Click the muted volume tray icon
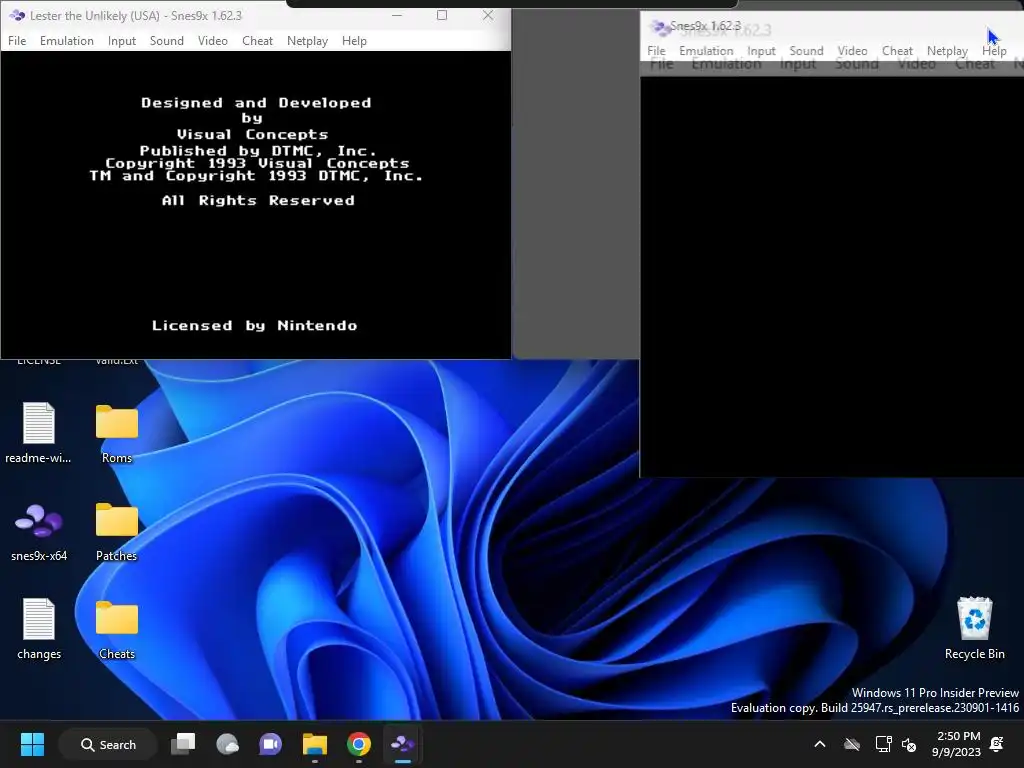Viewport: 1024px width, 768px height. [909, 744]
